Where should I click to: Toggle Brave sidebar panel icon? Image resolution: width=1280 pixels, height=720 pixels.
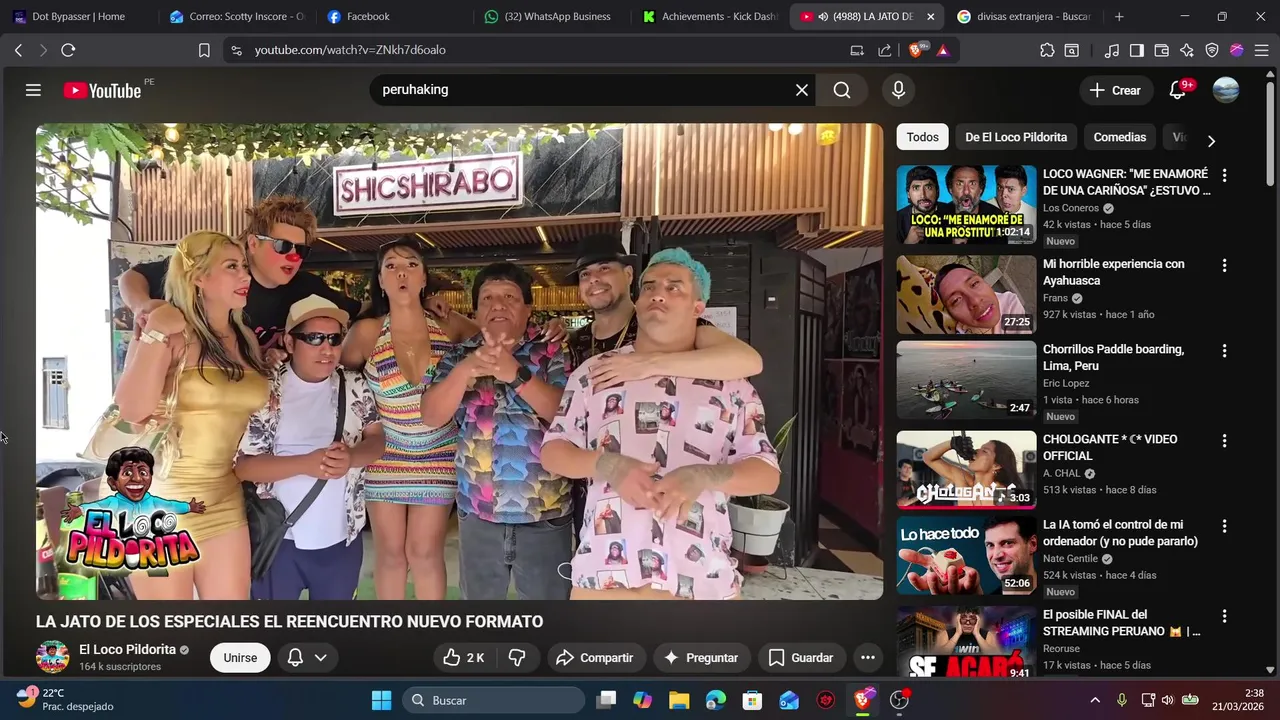[x=1137, y=50]
